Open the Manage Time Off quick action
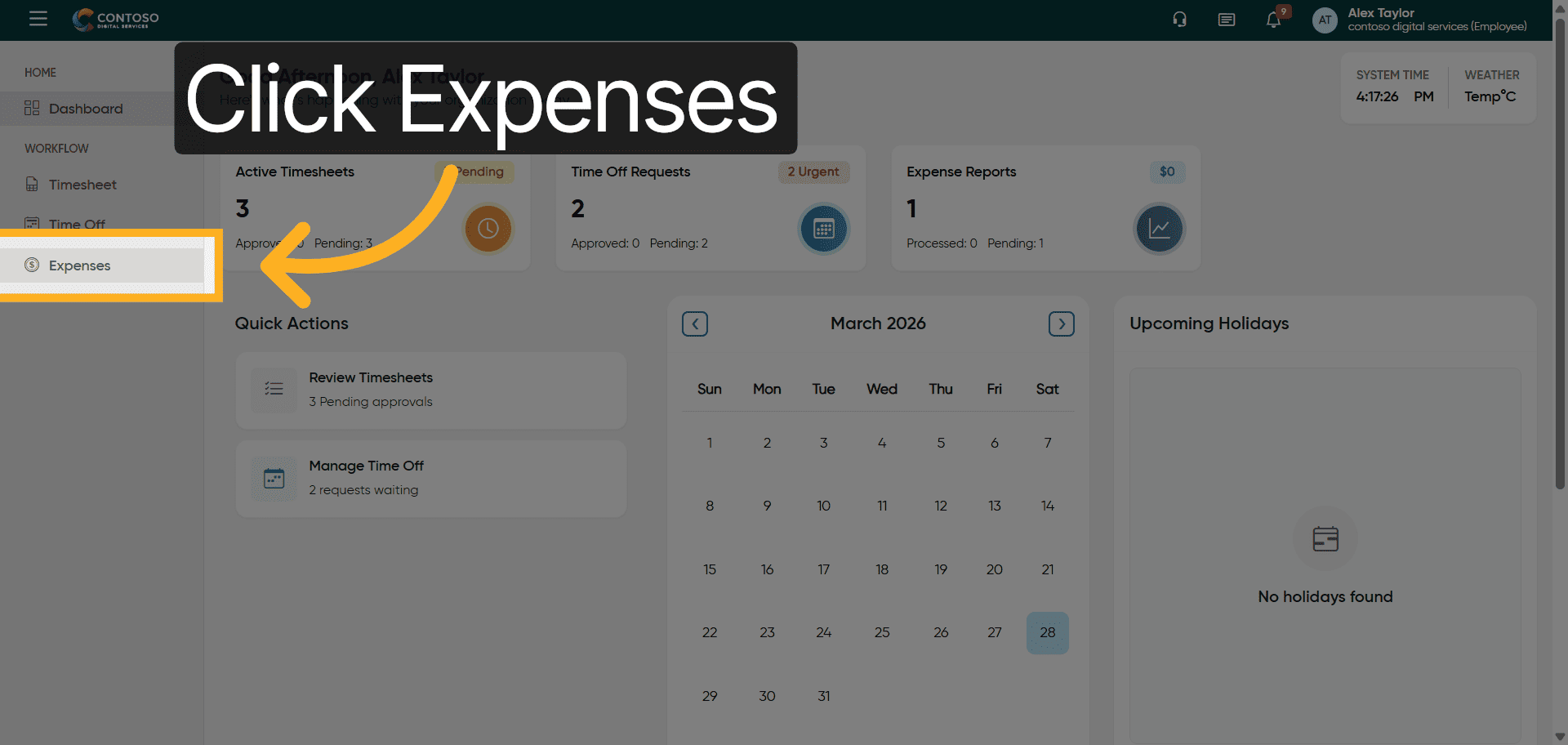 pyautogui.click(x=430, y=478)
